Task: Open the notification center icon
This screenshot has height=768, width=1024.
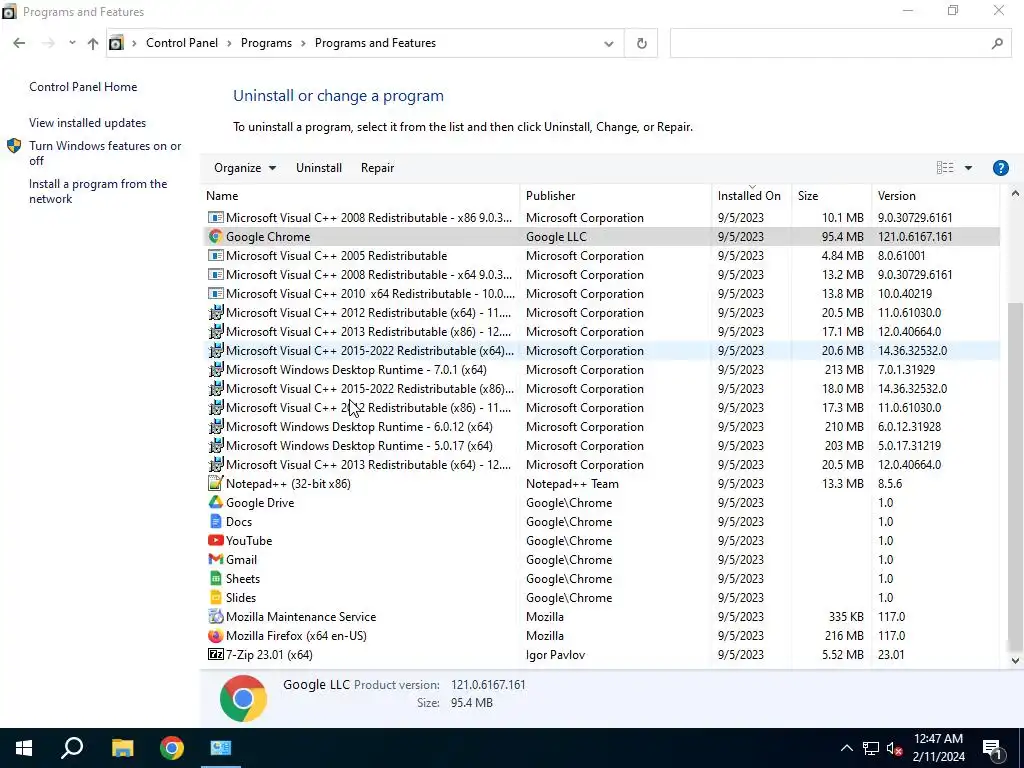Action: coord(991,748)
